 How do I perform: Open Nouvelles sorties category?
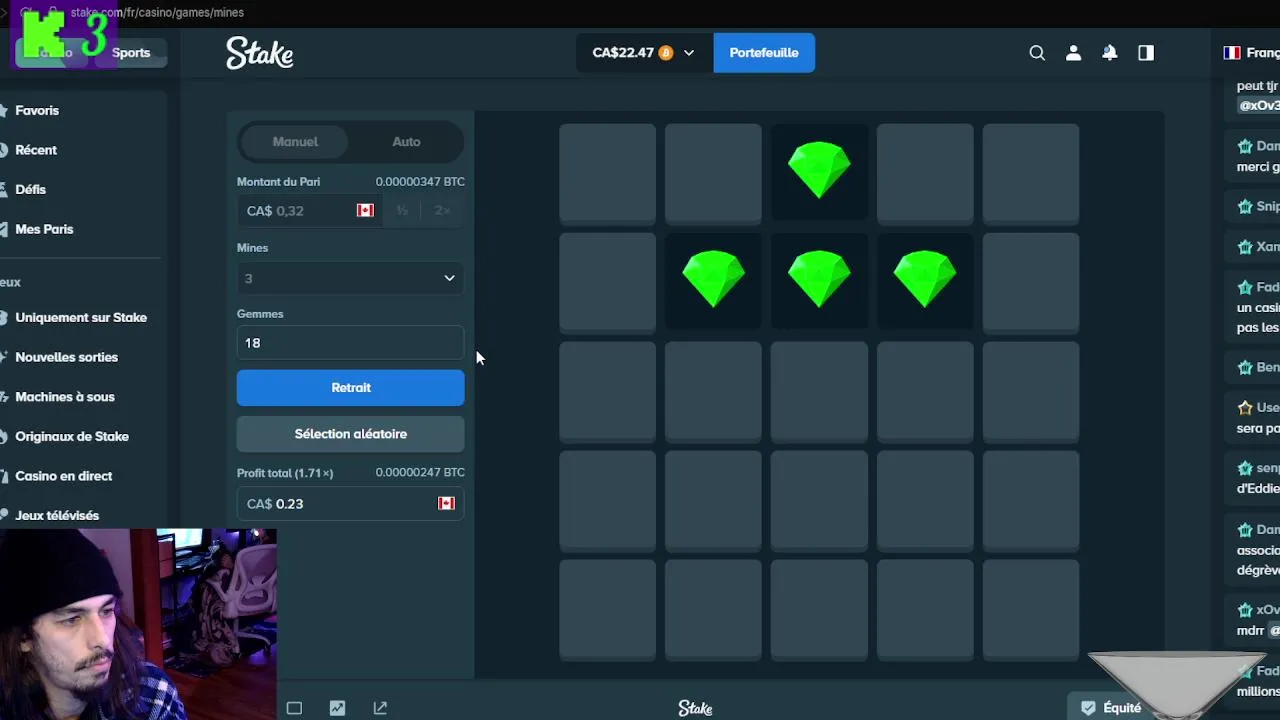pos(66,357)
